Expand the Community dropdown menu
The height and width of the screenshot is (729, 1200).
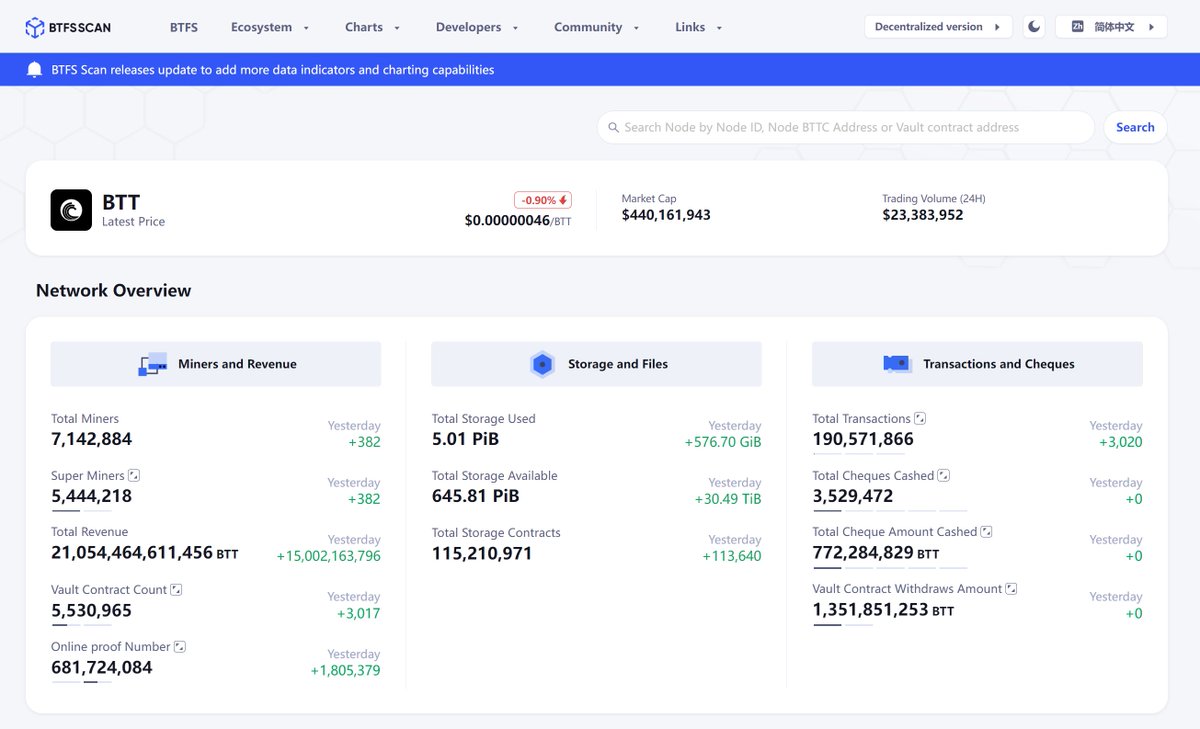[x=597, y=27]
